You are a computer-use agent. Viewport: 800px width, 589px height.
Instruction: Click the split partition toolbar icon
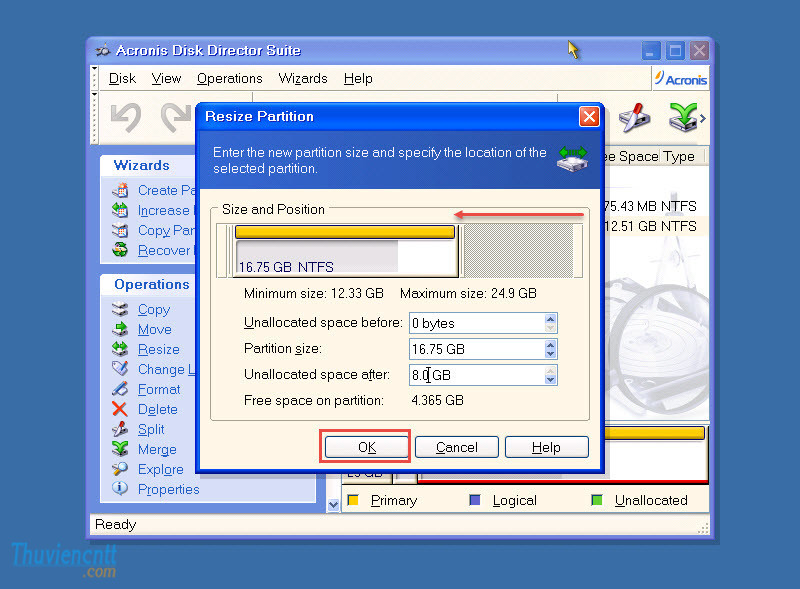[634, 117]
